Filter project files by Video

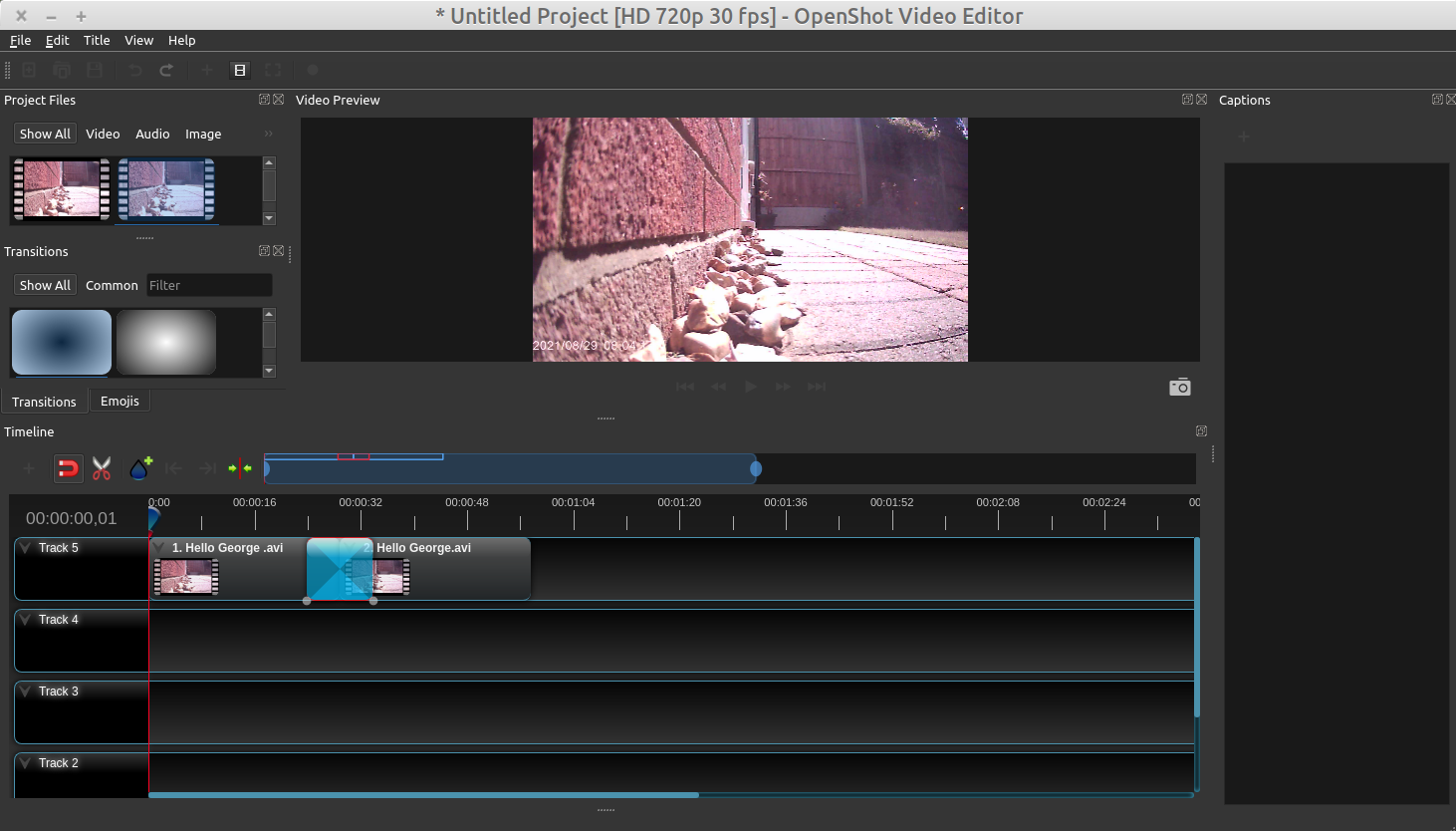coord(103,134)
